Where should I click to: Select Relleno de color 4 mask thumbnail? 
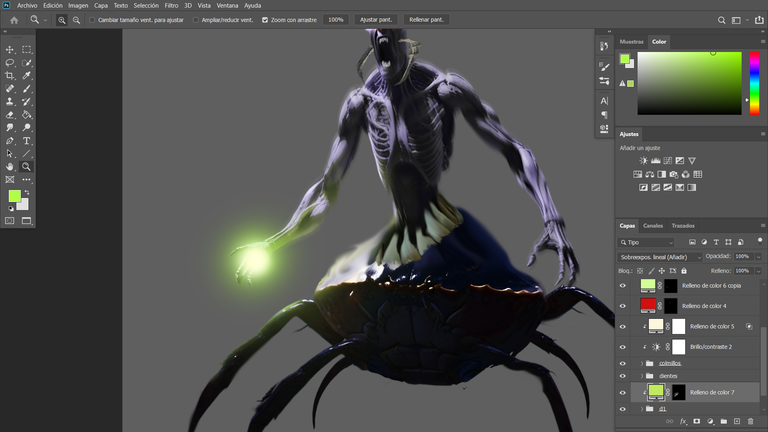[671, 306]
